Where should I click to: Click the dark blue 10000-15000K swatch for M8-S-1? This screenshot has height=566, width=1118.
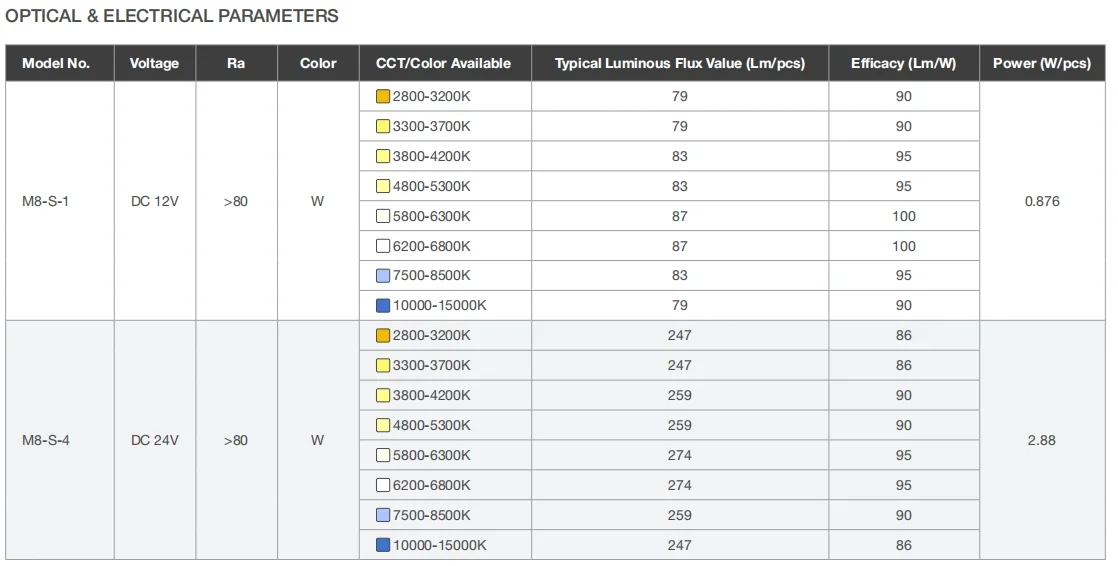point(382,306)
